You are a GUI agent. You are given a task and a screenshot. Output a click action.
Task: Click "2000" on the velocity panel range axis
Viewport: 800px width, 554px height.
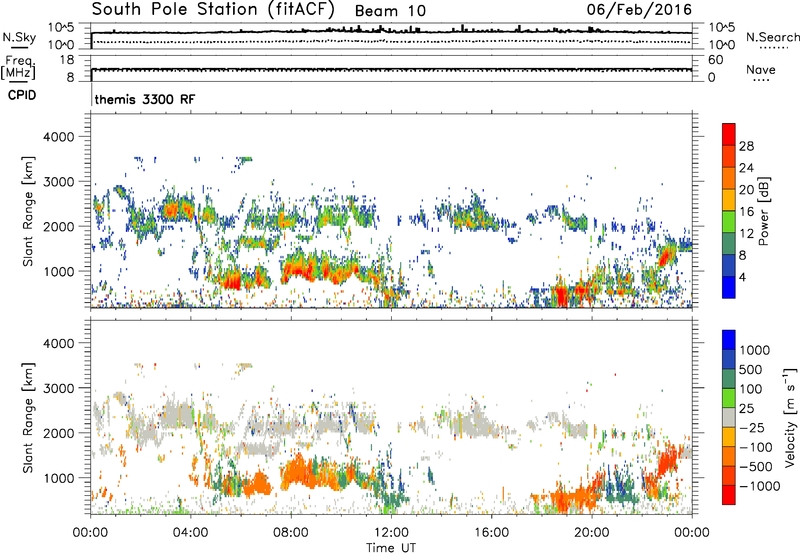tap(58, 433)
